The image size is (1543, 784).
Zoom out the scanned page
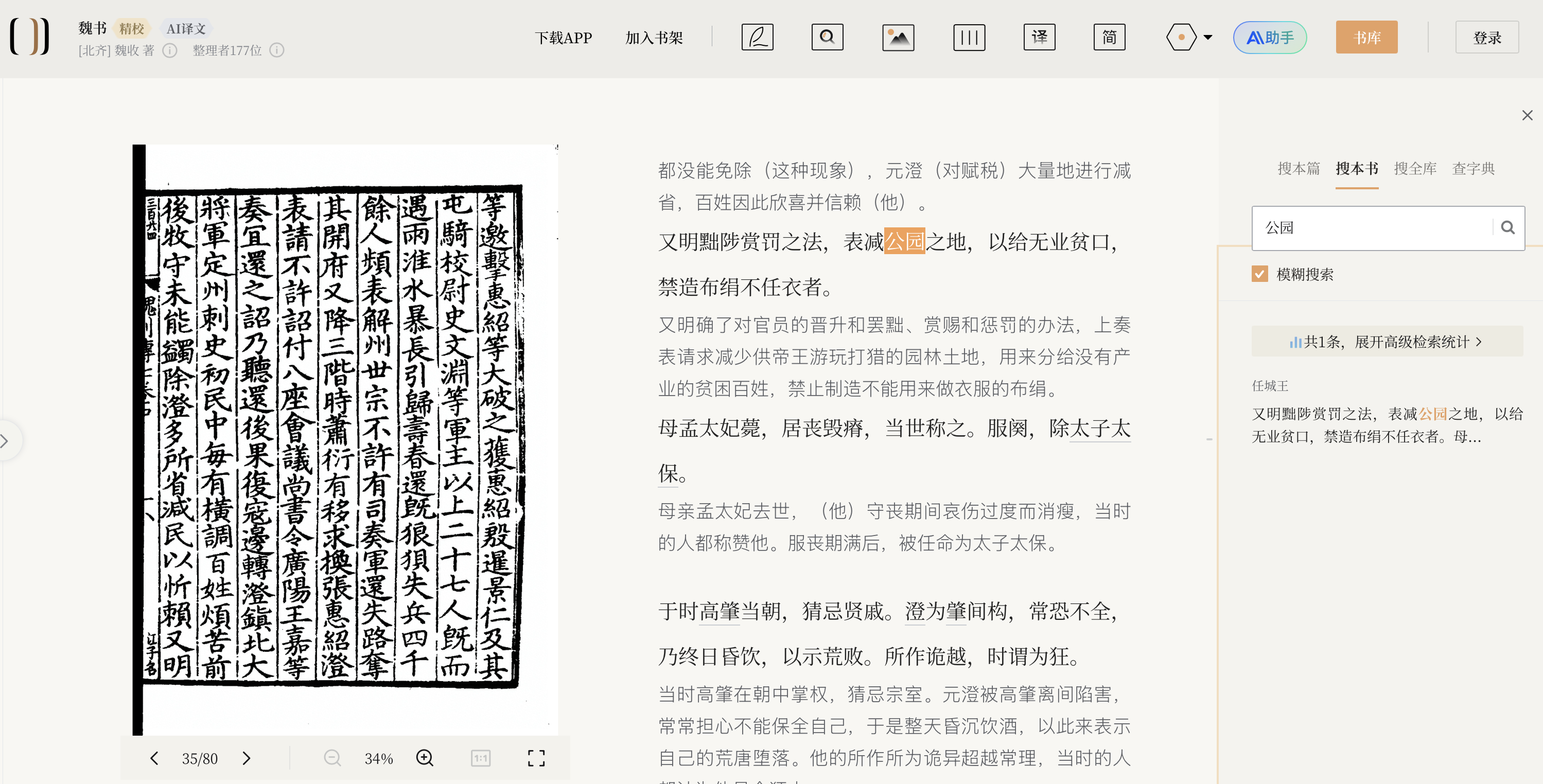pos(332,758)
